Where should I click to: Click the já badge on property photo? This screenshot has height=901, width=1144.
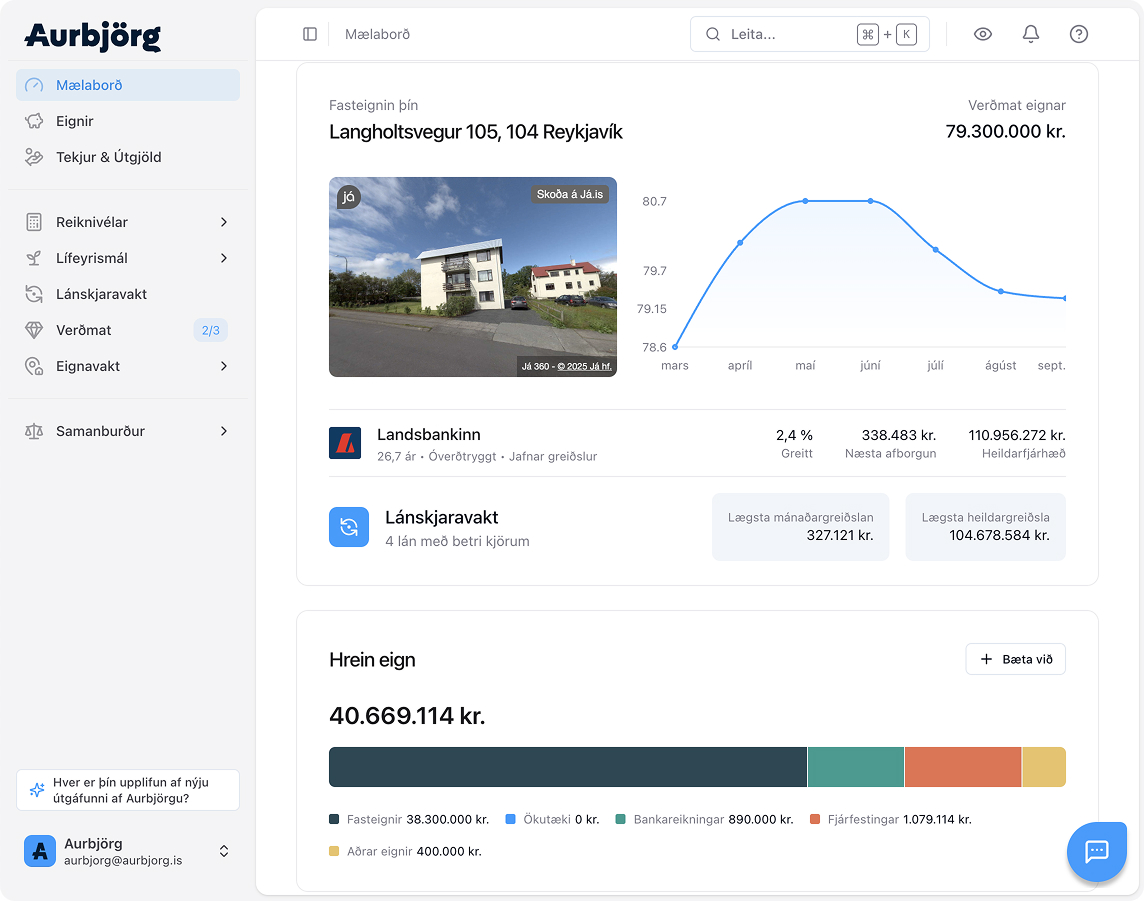[x=348, y=196]
